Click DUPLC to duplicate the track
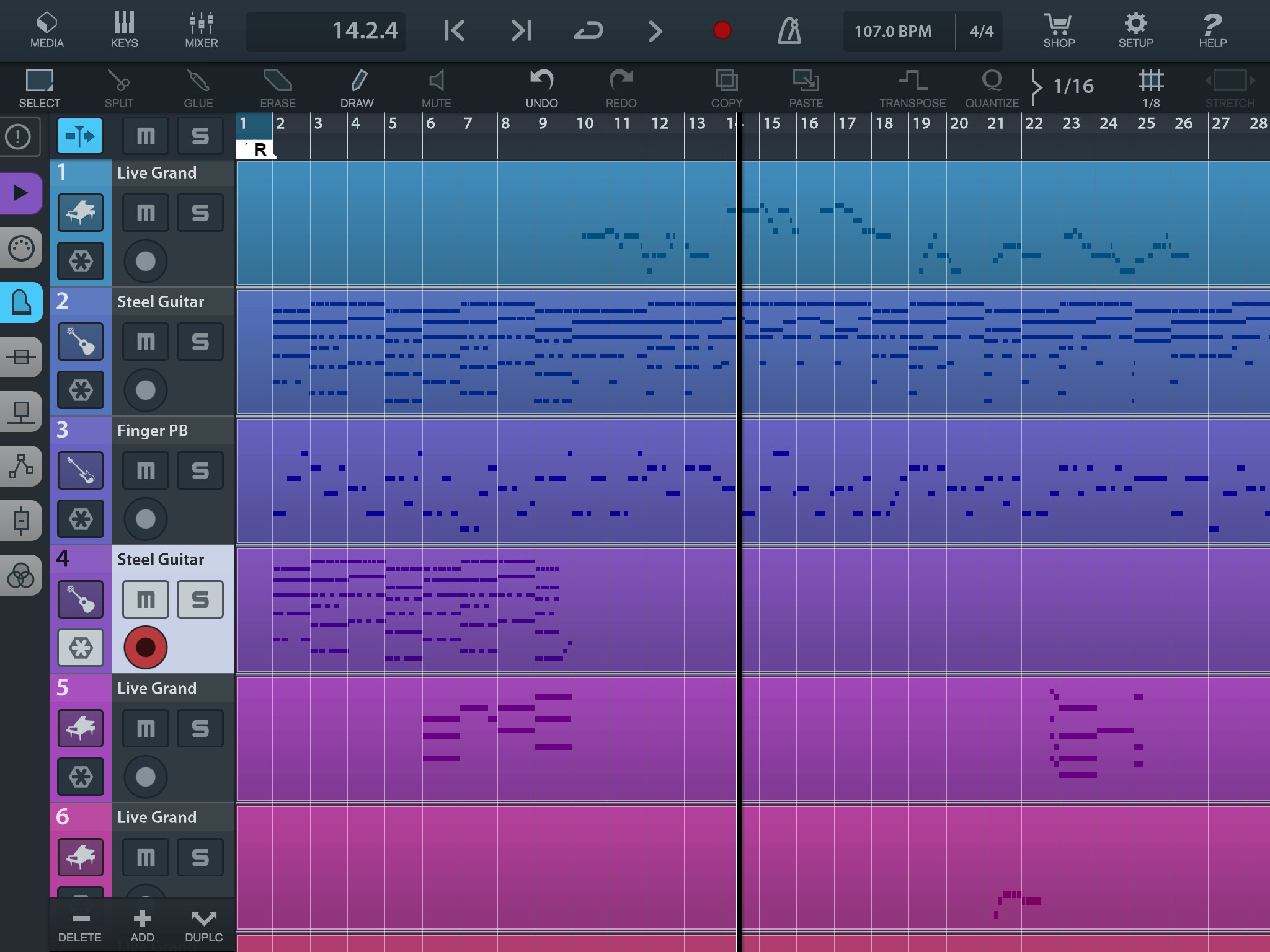1270x952 pixels. point(203,926)
